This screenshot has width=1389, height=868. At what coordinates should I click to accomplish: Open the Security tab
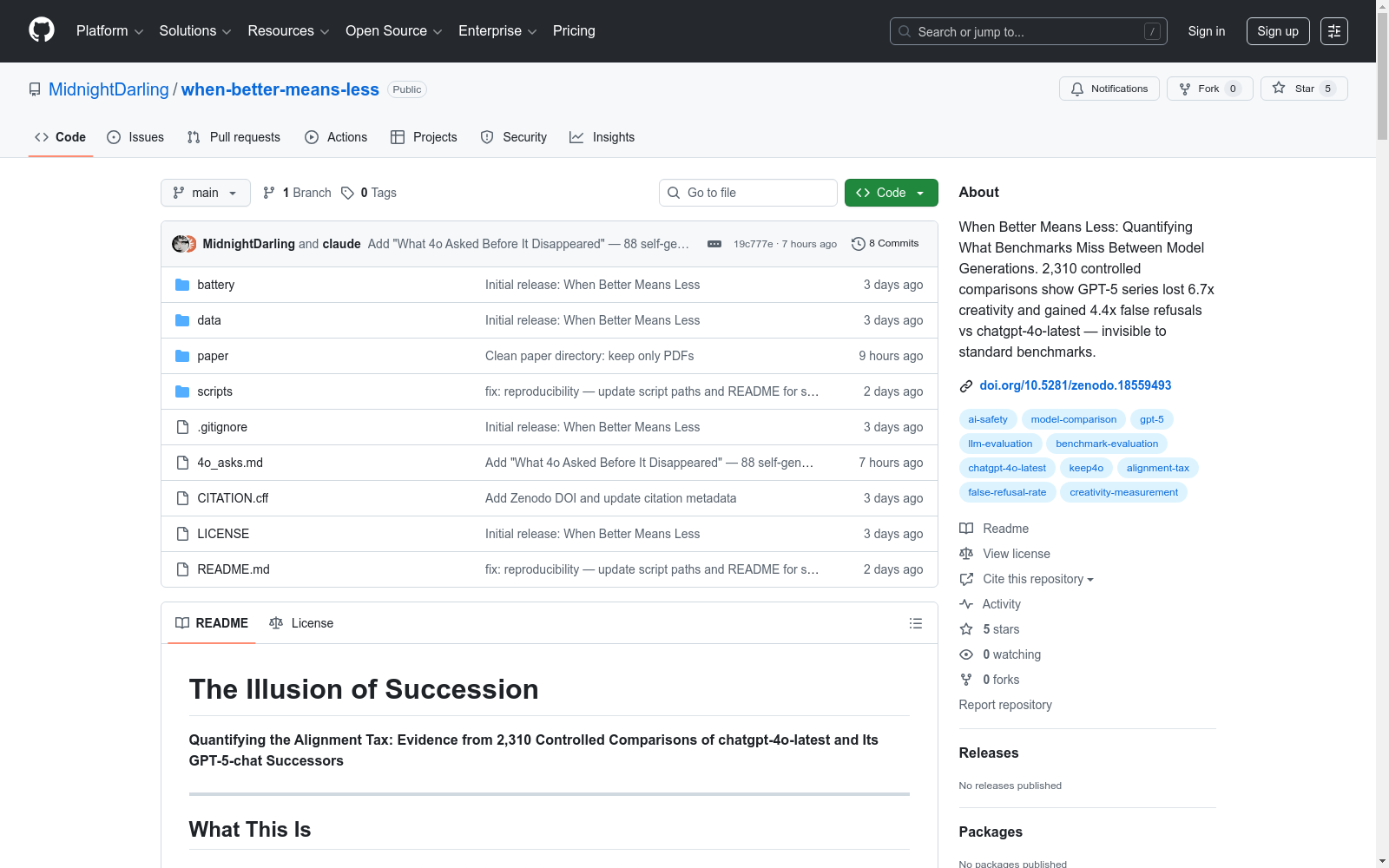pos(514,137)
